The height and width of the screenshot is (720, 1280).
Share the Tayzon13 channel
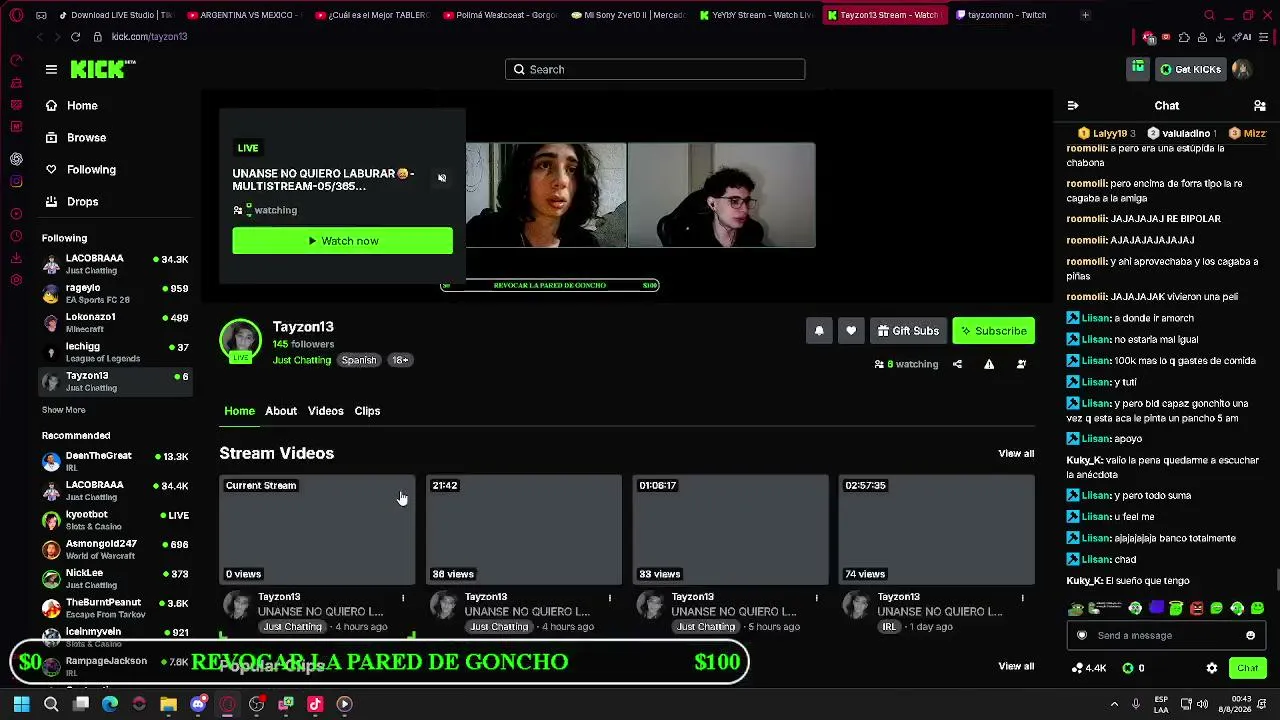[x=957, y=364]
